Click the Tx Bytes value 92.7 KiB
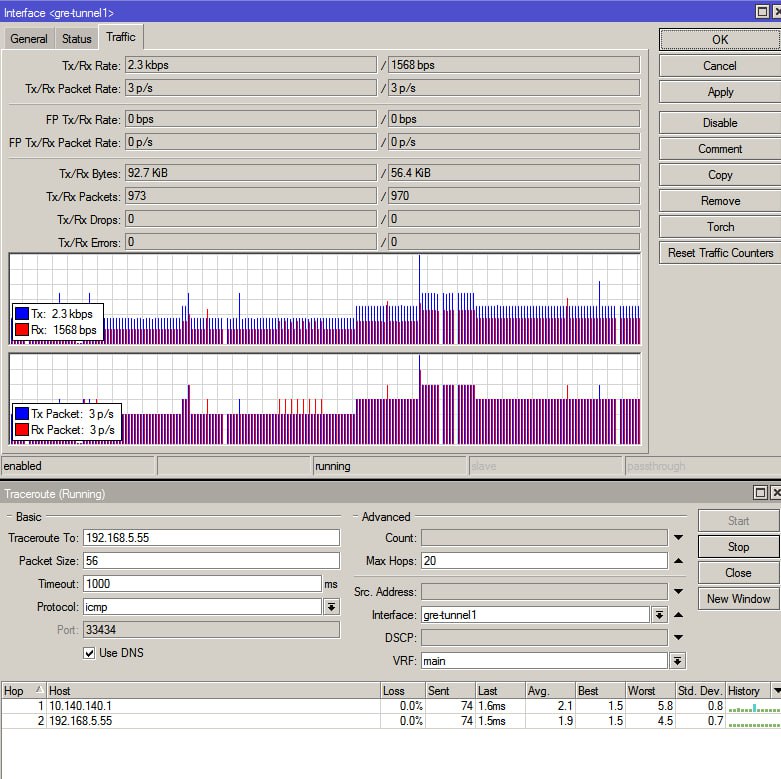Image resolution: width=781 pixels, height=779 pixels. click(x=251, y=173)
